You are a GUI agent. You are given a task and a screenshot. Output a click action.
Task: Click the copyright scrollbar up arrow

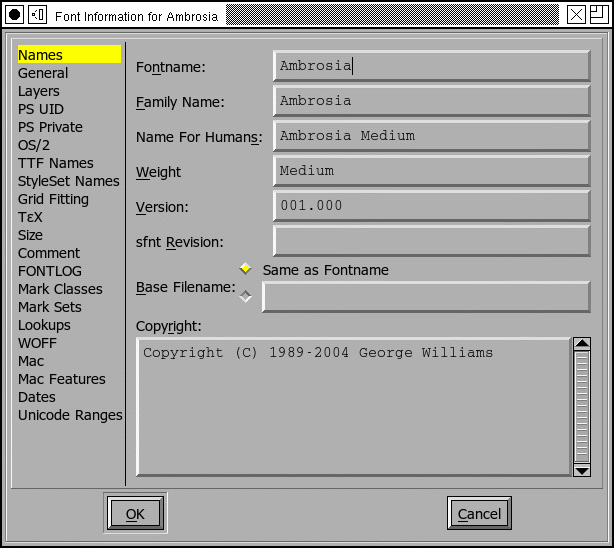click(x=581, y=345)
